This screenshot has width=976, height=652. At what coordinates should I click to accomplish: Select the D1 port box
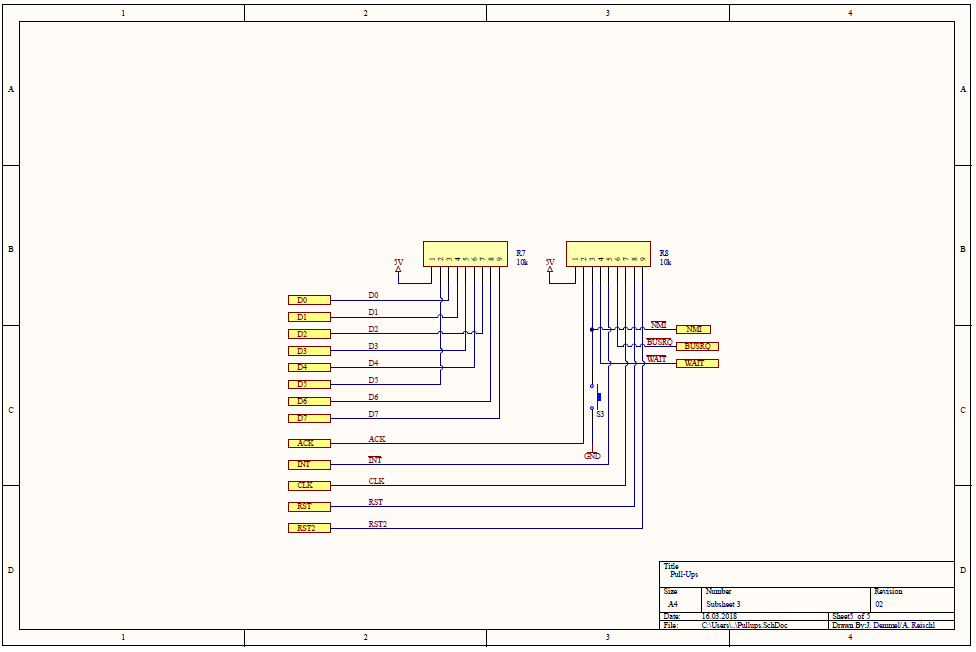(309, 317)
